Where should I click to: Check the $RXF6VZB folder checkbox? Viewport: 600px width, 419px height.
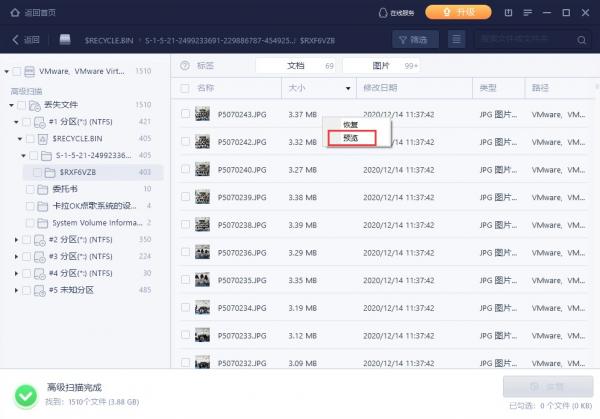click(x=37, y=172)
